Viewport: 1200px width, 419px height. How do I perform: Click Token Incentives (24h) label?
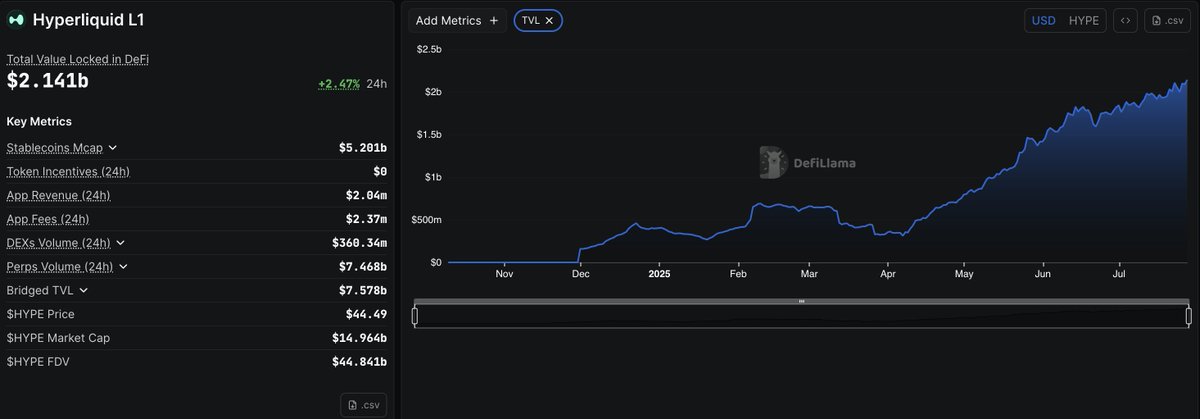coord(68,172)
